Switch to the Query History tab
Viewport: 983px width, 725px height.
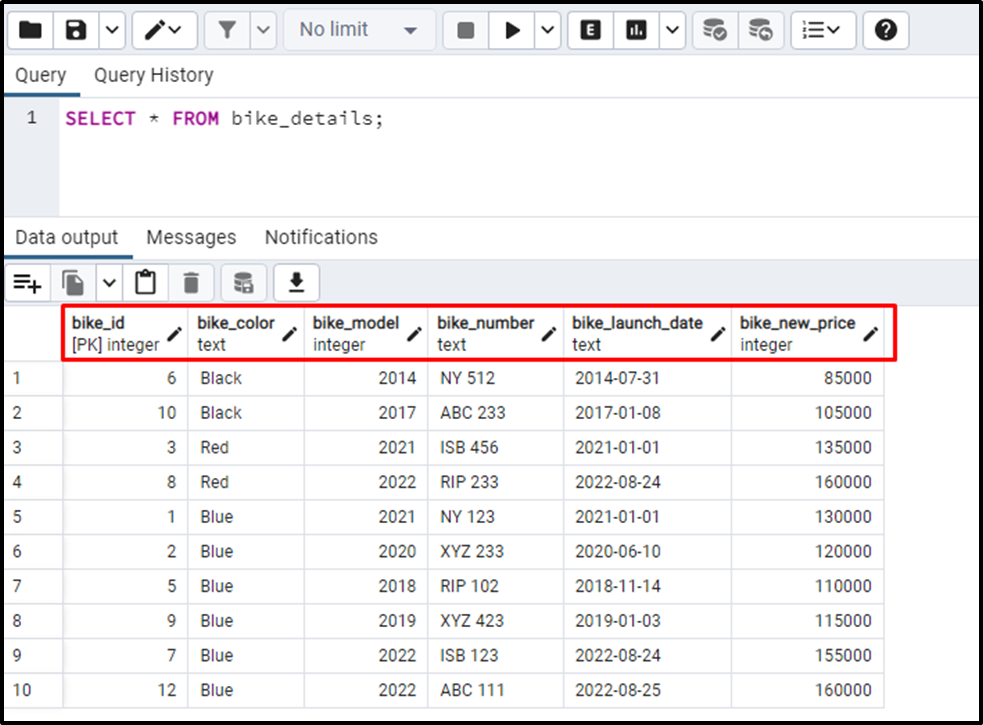pos(153,75)
